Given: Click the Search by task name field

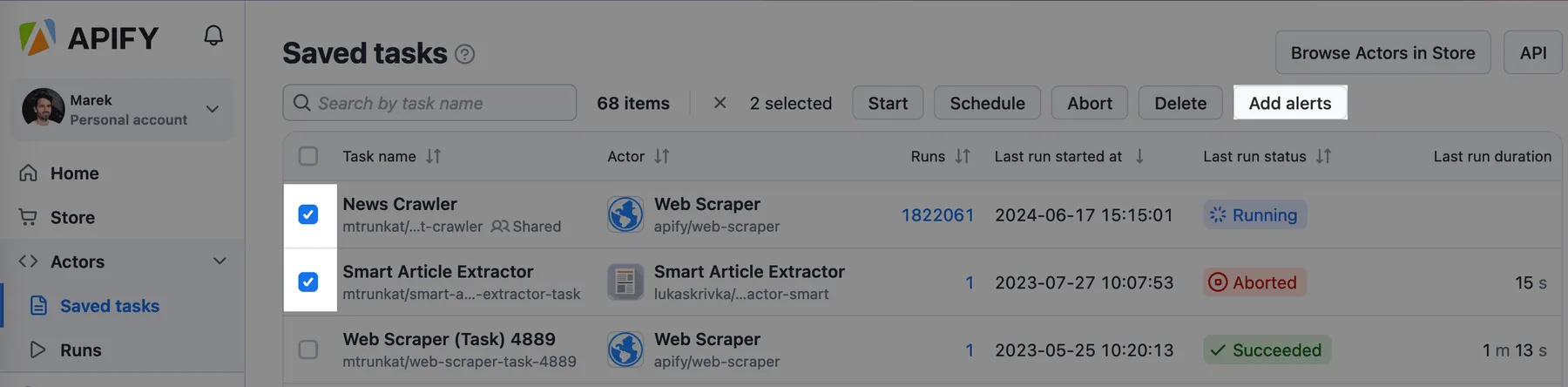Looking at the screenshot, I should click(x=429, y=103).
